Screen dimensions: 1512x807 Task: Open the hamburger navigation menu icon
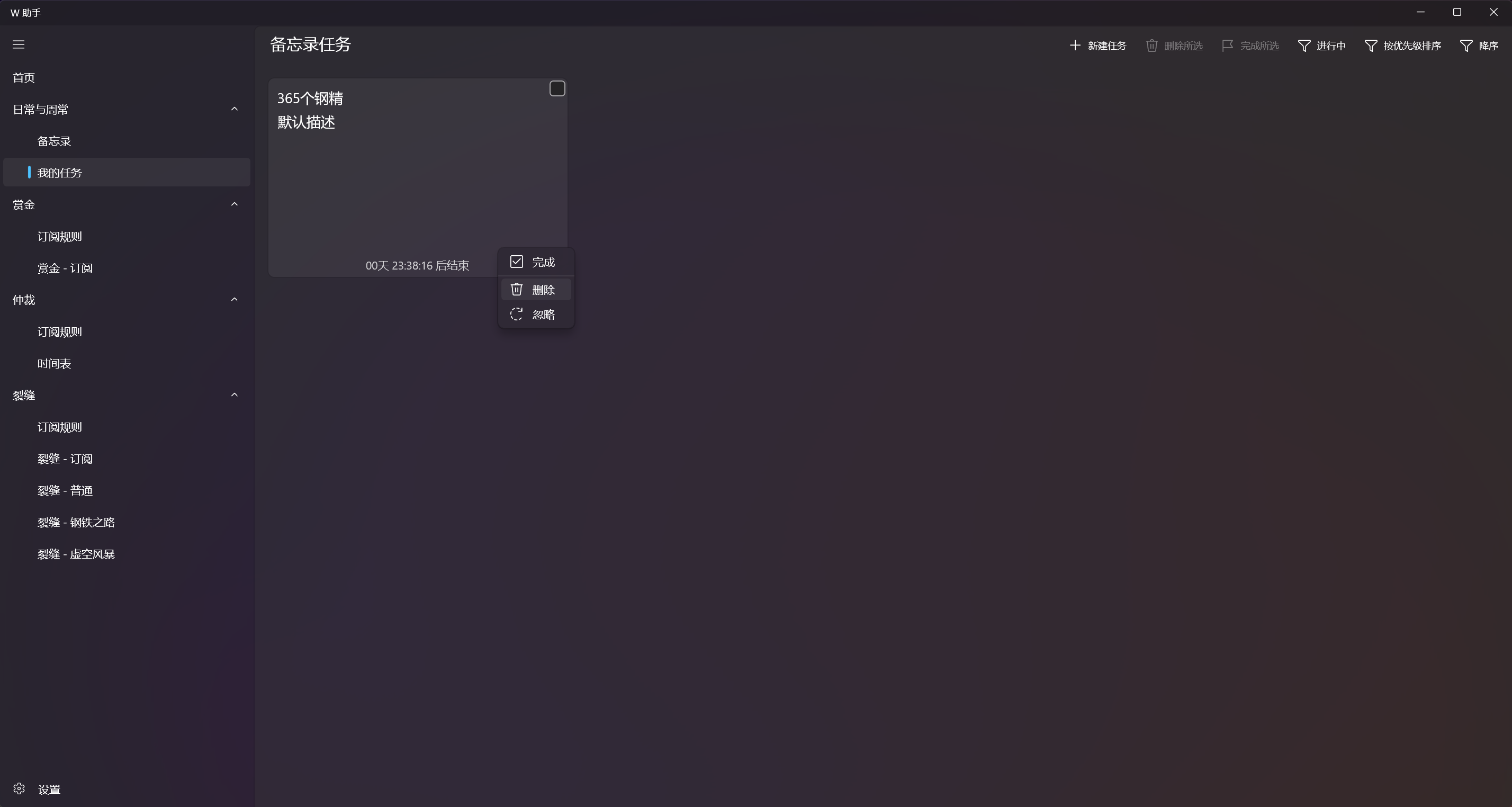point(19,44)
